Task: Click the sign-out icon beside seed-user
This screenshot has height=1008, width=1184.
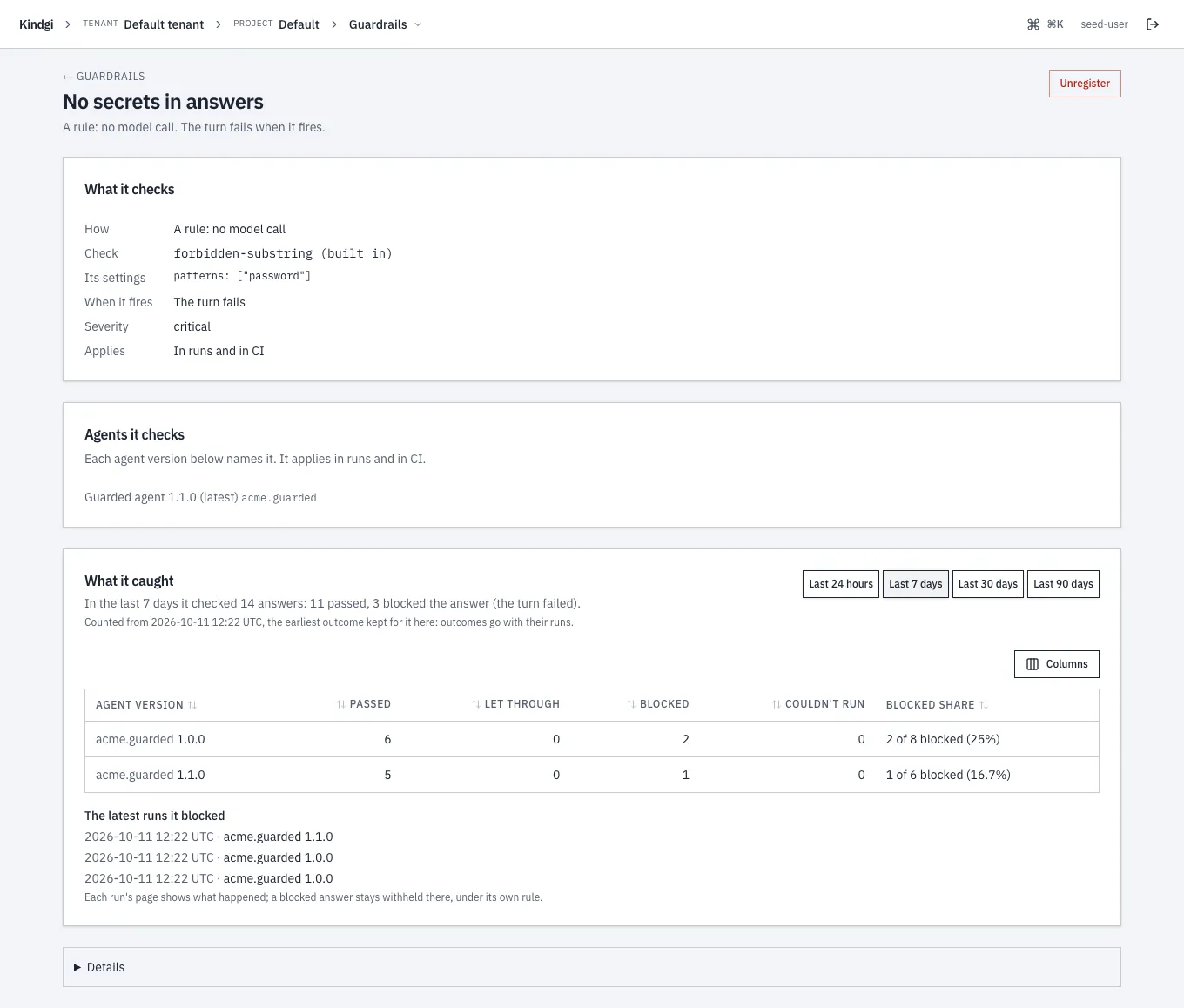Action: (x=1153, y=24)
